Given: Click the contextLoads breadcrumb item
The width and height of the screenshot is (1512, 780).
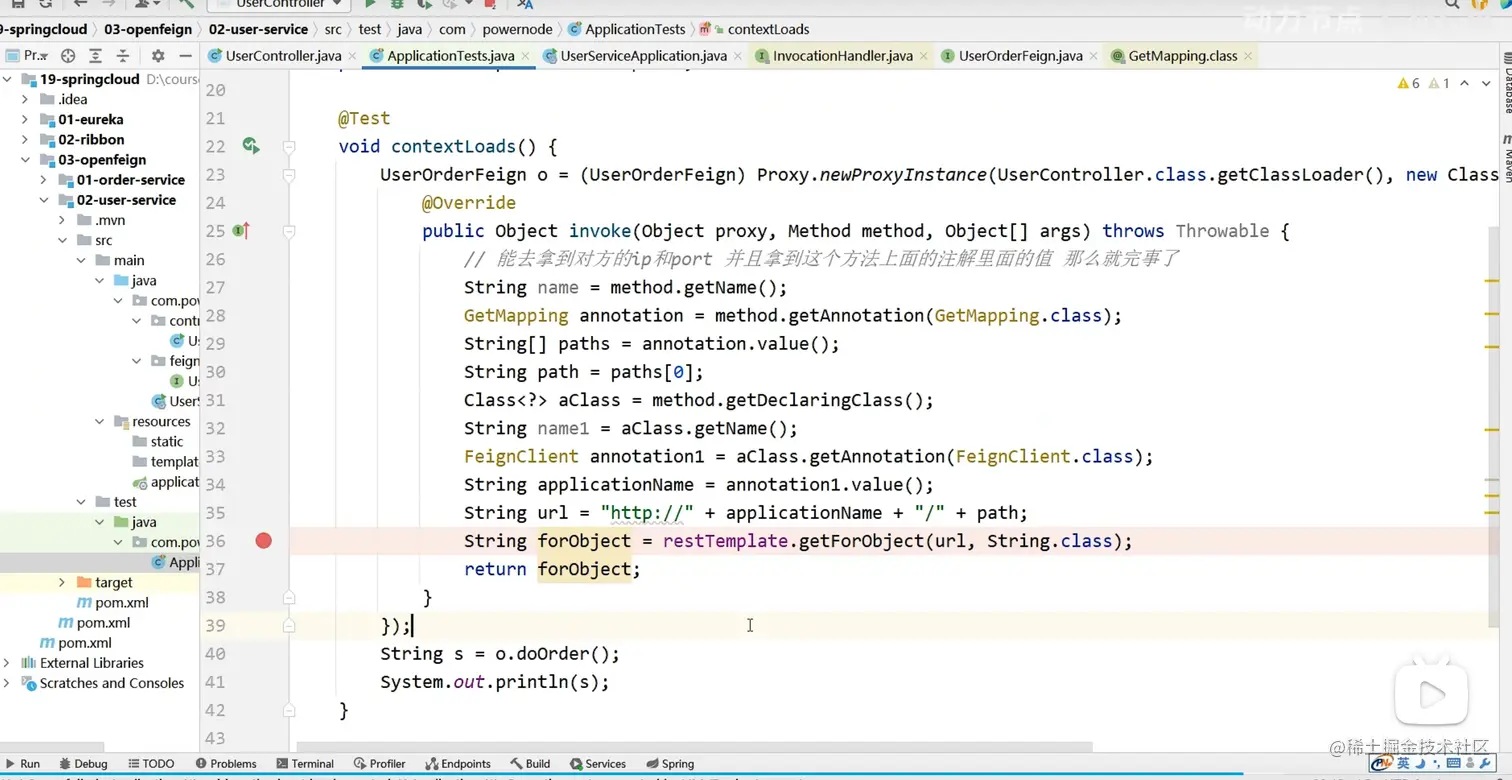Looking at the screenshot, I should point(768,29).
